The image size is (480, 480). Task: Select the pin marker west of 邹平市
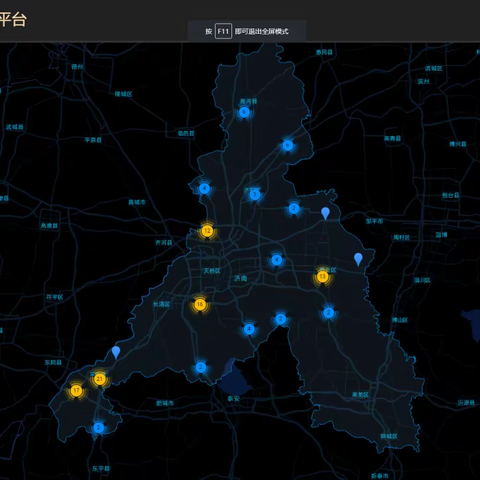[325, 213]
